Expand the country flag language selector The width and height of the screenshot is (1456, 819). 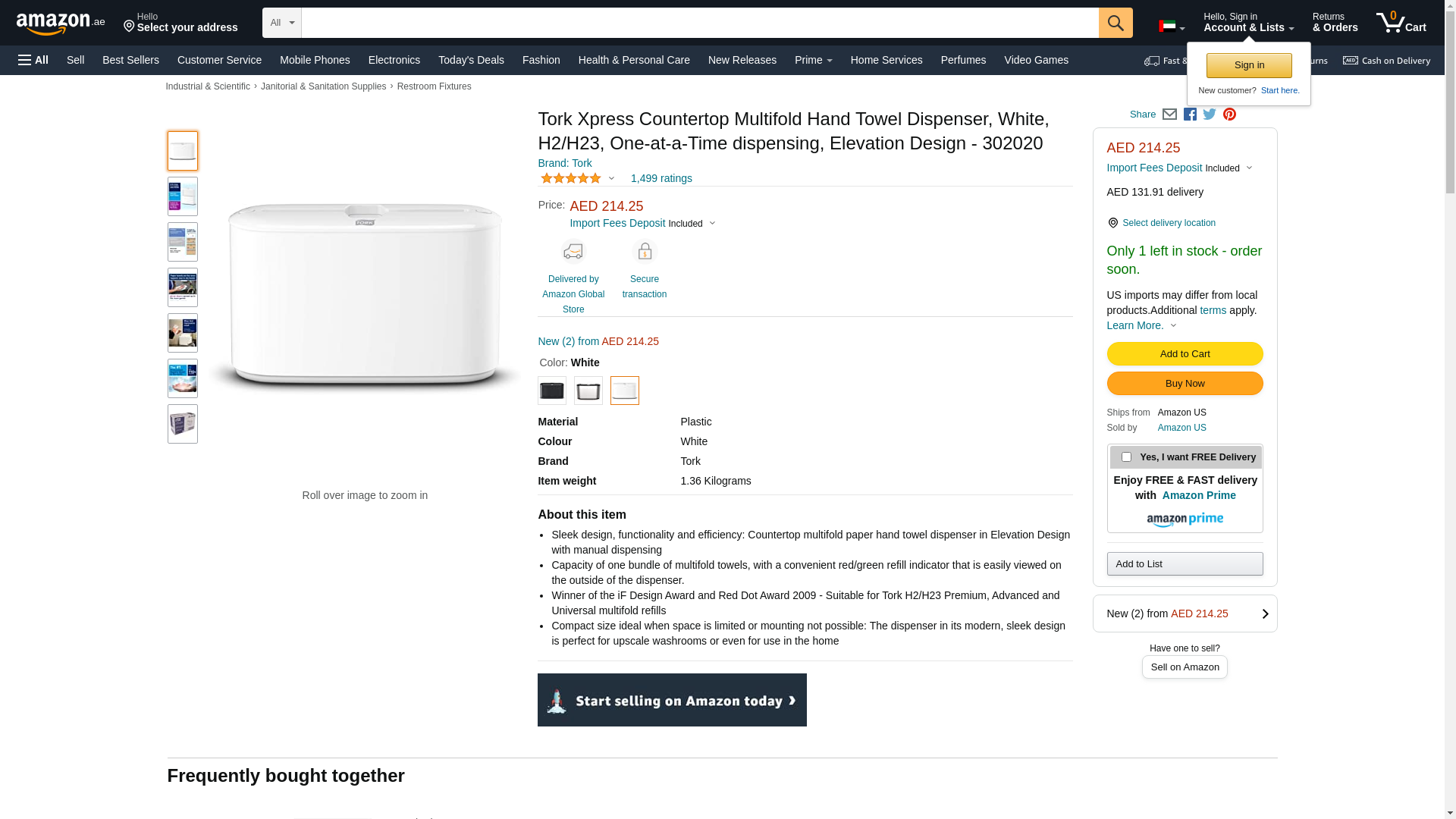(x=1171, y=27)
